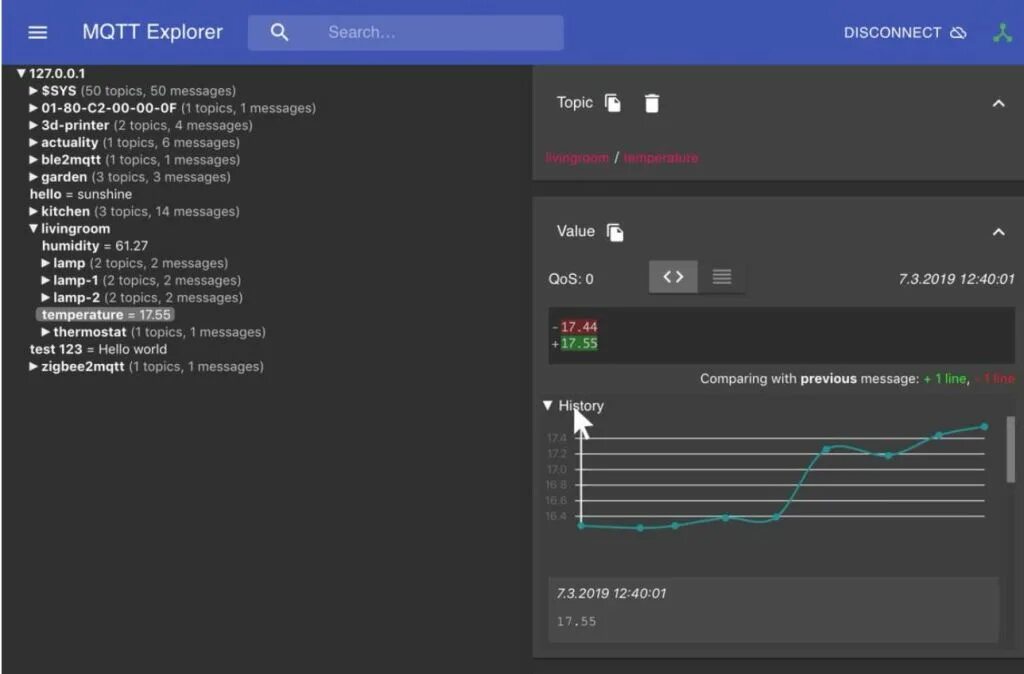Click the MQTT Explorer title
Screen dimensions: 1024x674
click(x=152, y=32)
